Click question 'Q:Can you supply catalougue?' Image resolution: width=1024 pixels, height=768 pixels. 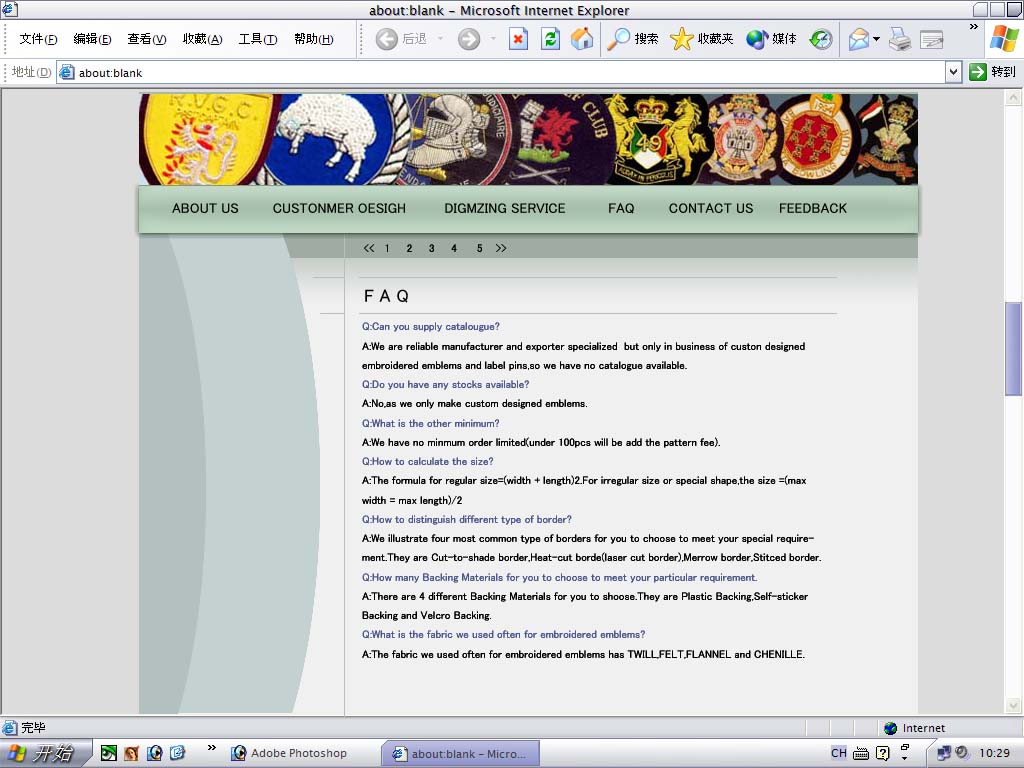coord(430,327)
